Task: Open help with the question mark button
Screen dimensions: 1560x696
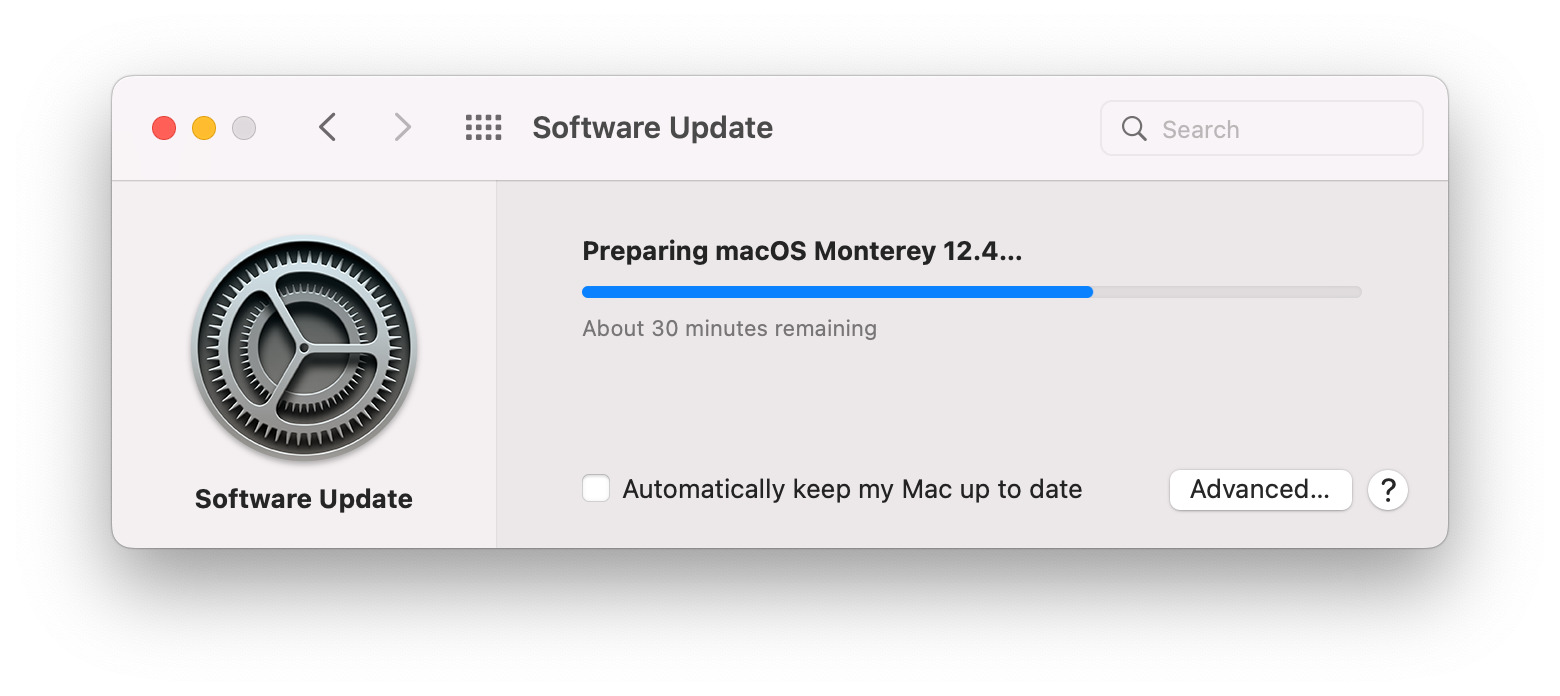Action: (1388, 490)
